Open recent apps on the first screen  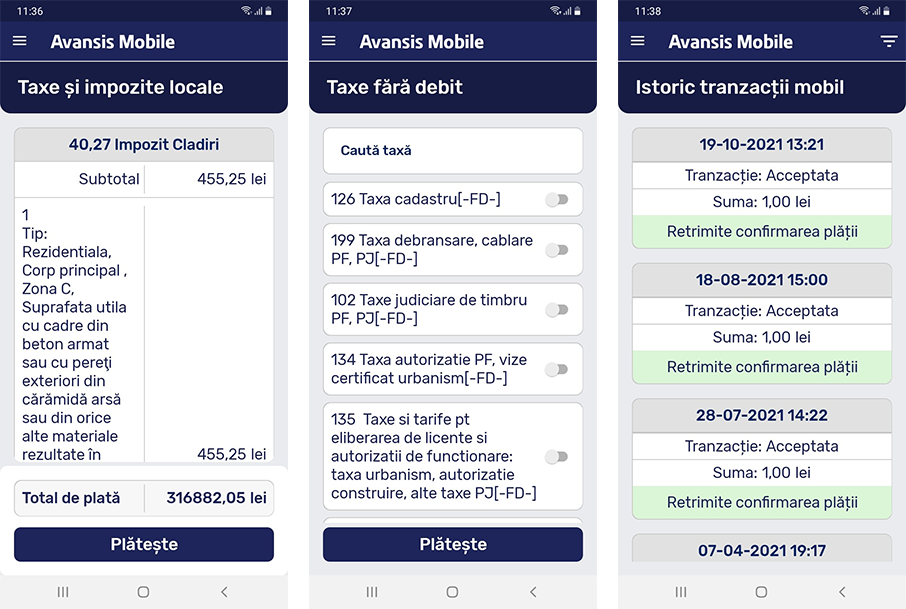coord(63,592)
